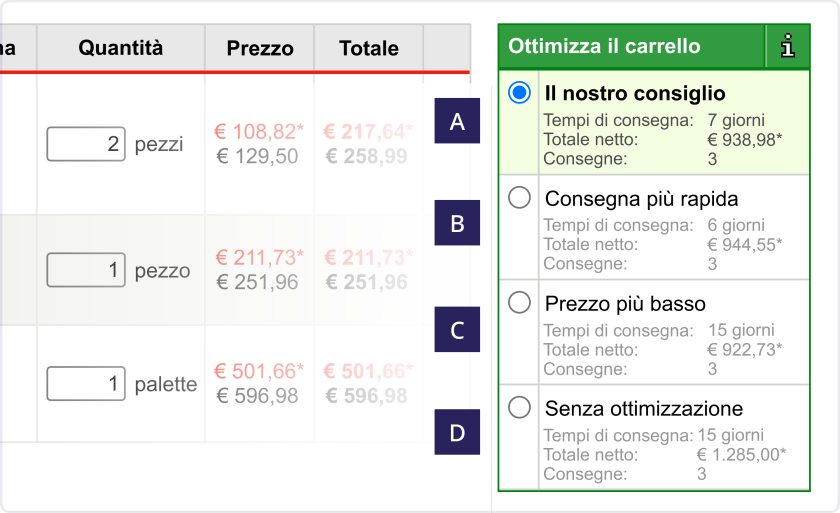Click the quantity field for 1 palette

click(86, 383)
